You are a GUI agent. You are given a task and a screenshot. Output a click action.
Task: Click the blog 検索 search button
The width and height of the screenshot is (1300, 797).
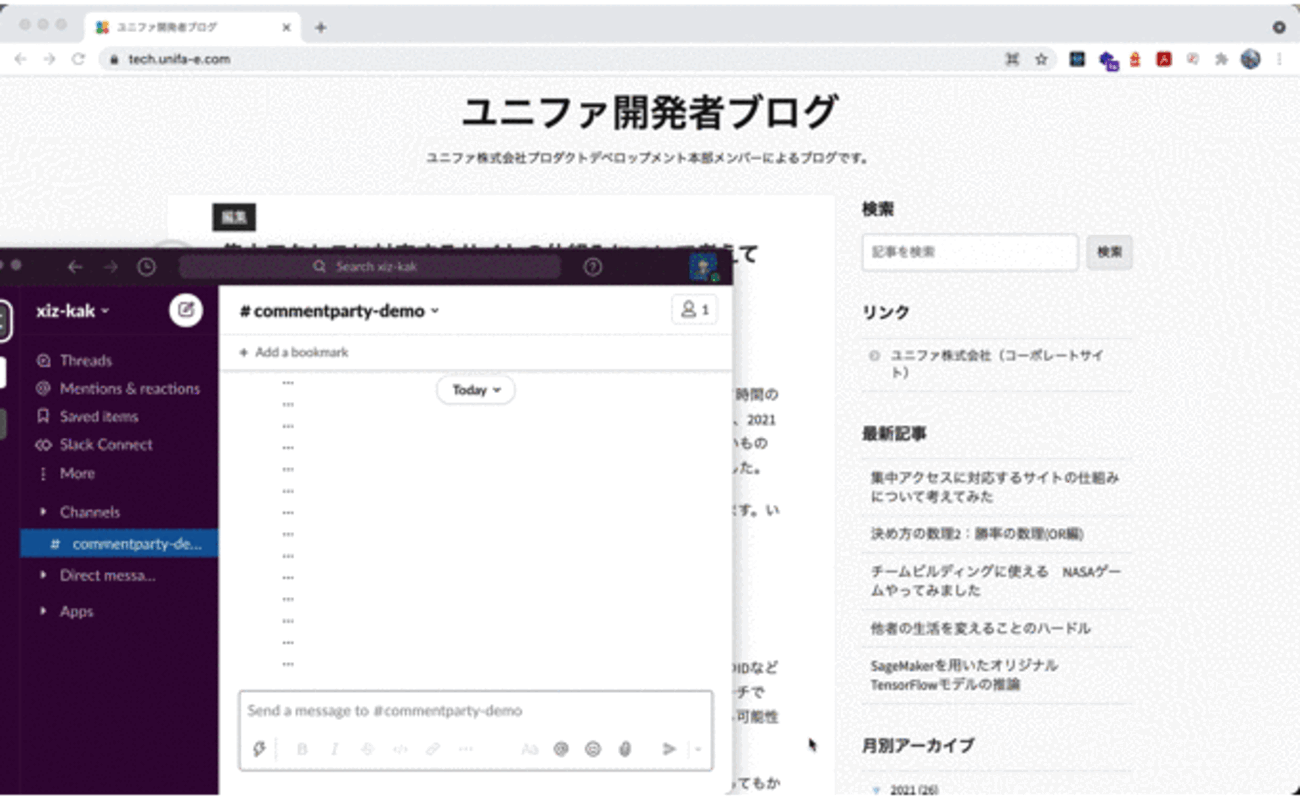click(x=1109, y=252)
